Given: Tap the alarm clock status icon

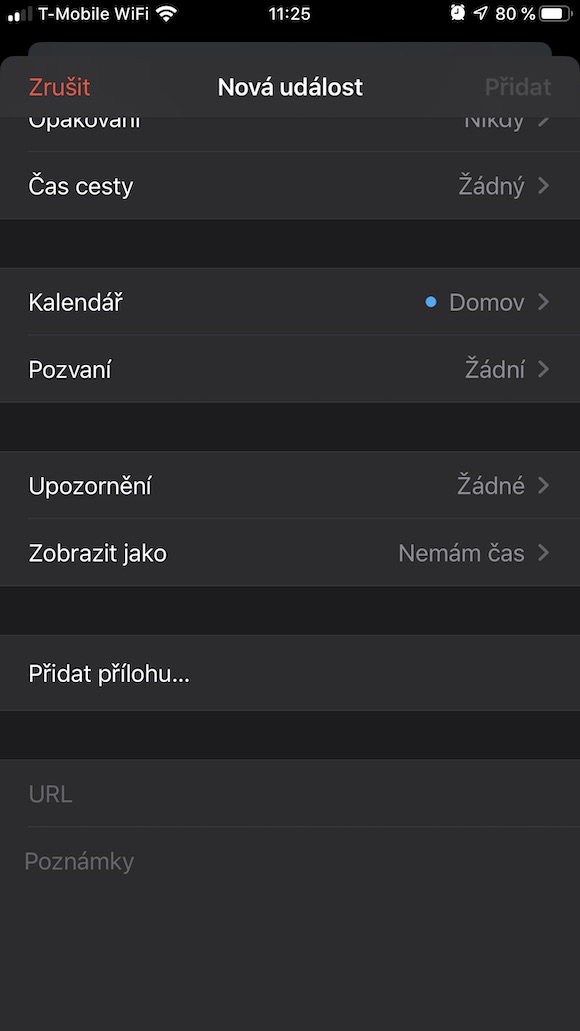Looking at the screenshot, I should pos(458,12).
